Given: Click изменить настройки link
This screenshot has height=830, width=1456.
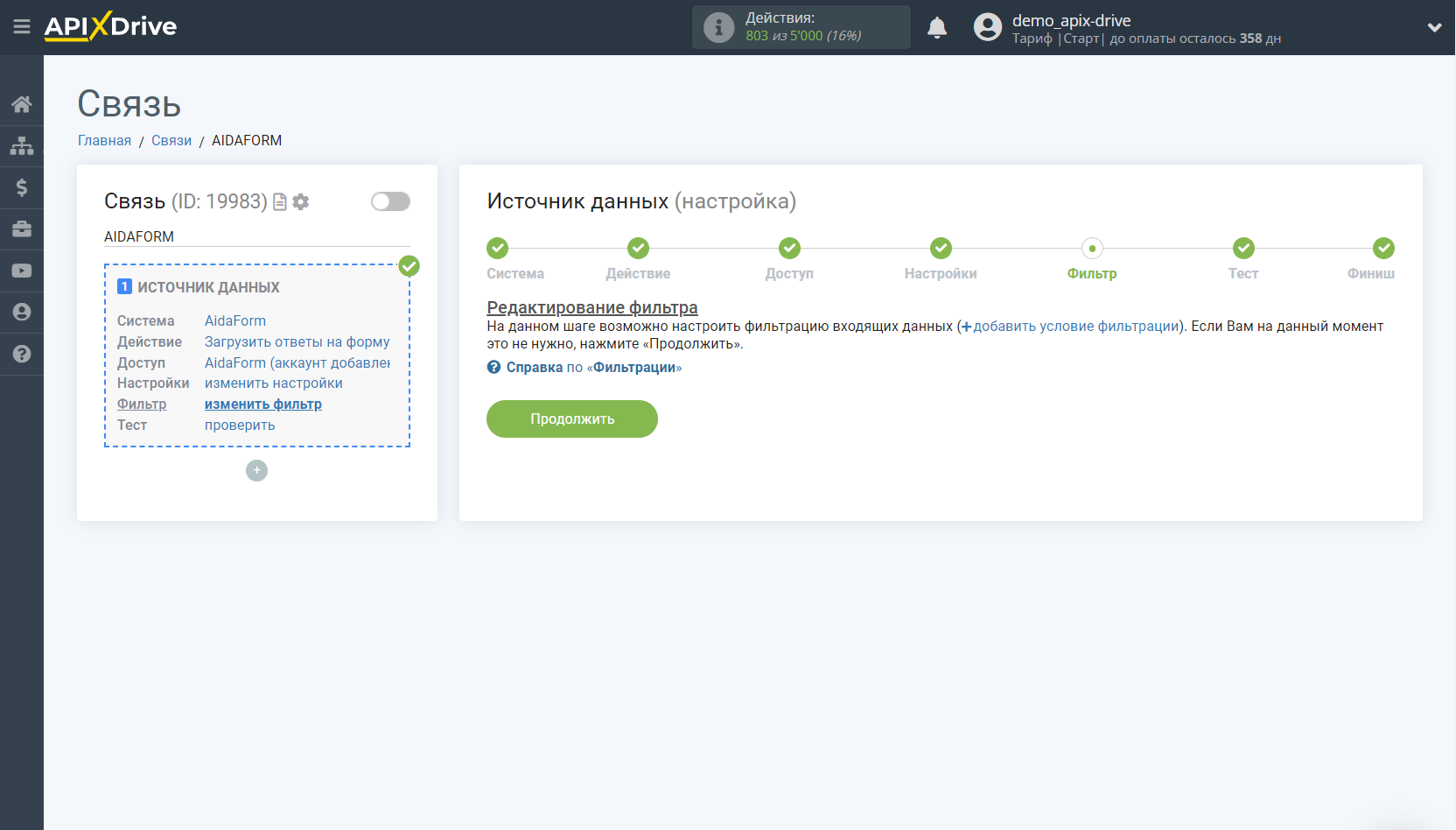Looking at the screenshot, I should tap(274, 383).
